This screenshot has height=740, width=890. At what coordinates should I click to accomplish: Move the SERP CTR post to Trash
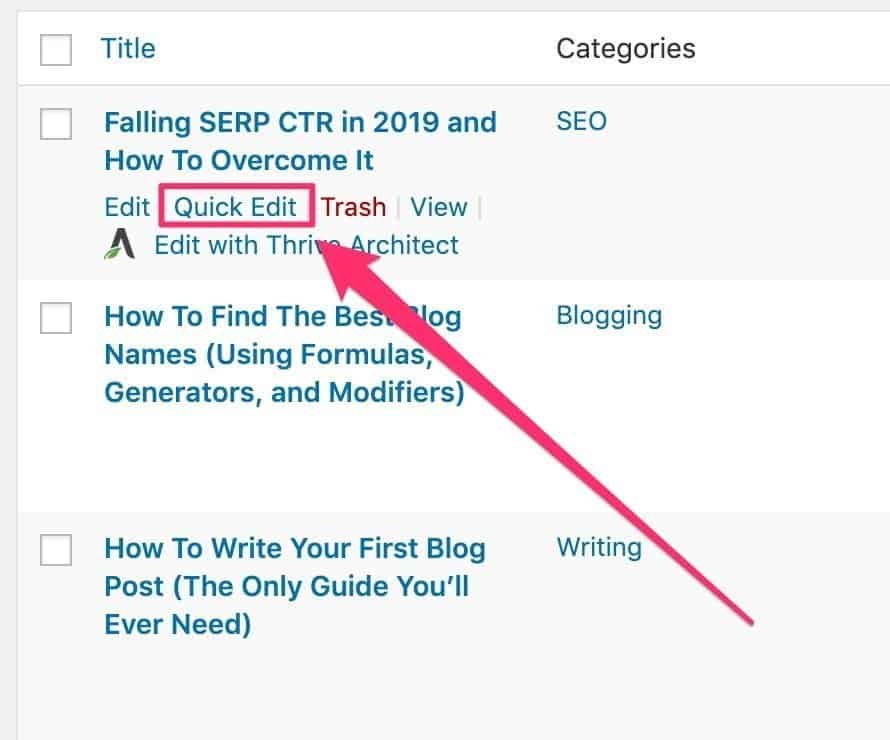pyautogui.click(x=354, y=207)
